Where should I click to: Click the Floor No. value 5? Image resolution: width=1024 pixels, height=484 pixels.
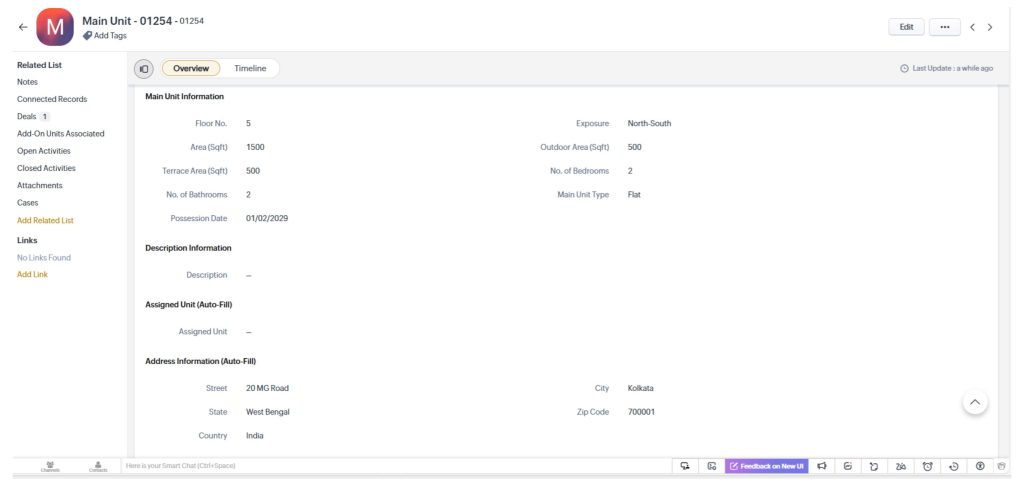[x=248, y=123]
